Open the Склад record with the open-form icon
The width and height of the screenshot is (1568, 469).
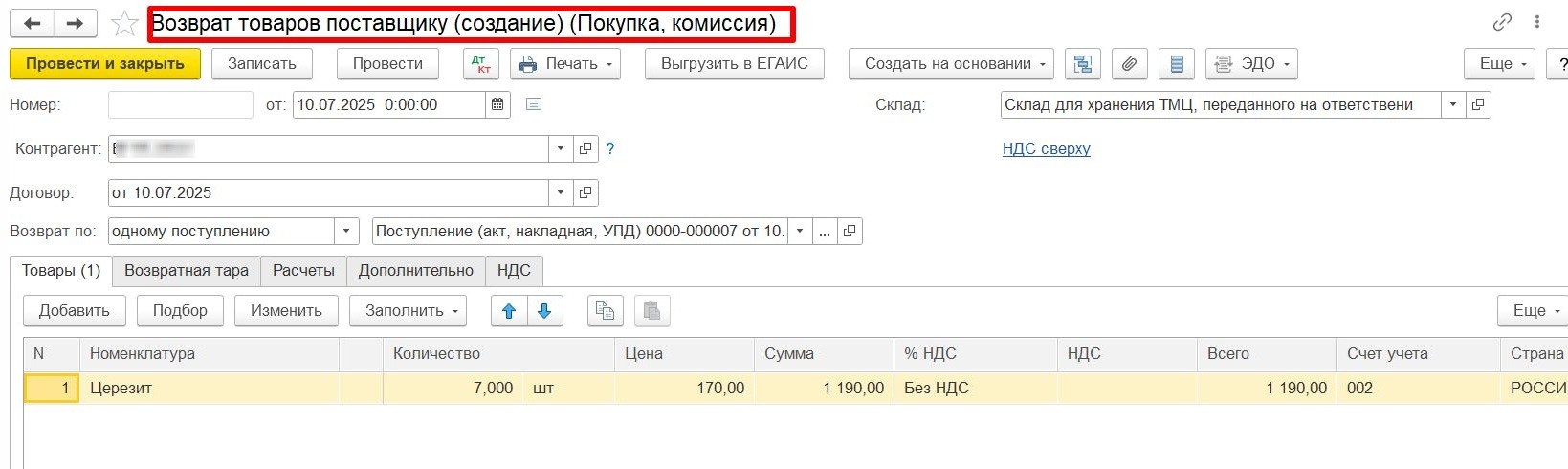click(x=1478, y=105)
